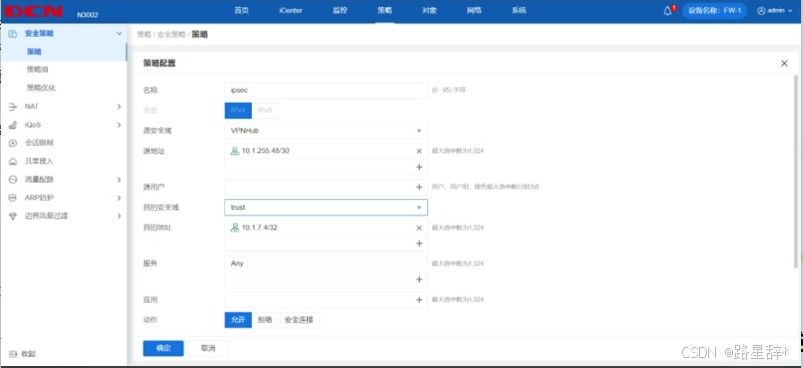Click the 共享接入 sidebar icon
This screenshot has height=368, width=803.
pyautogui.click(x=13, y=161)
